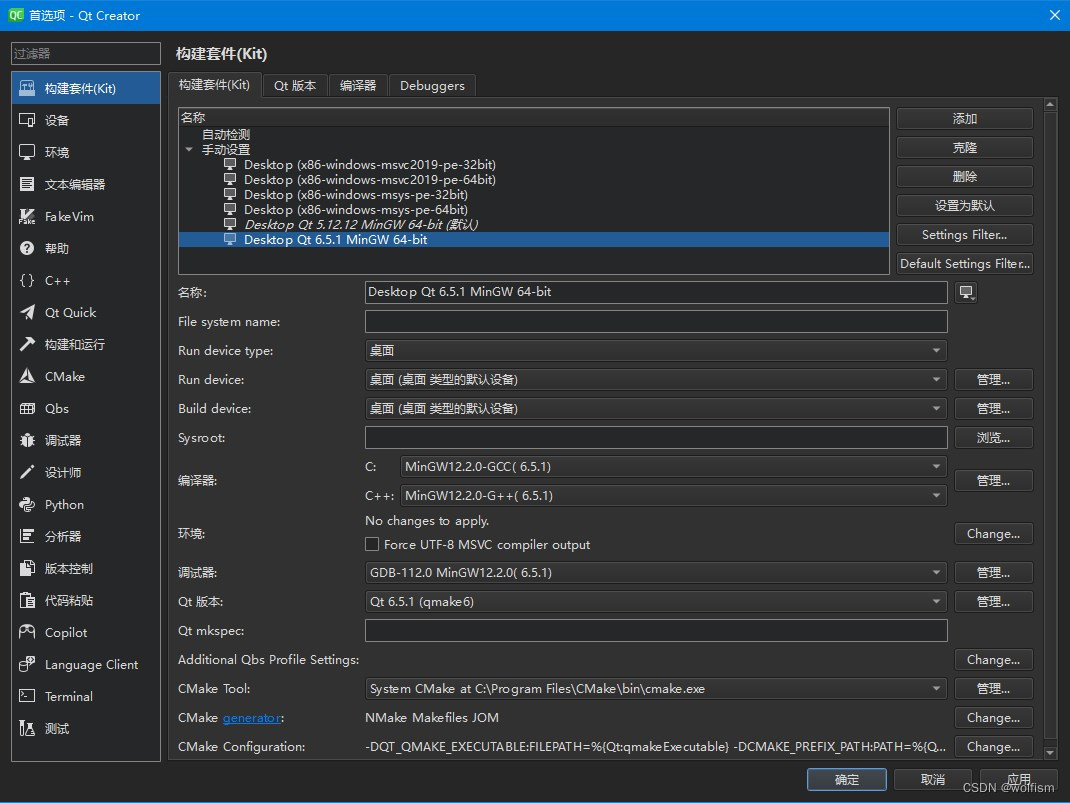Open the C compiler MinGW12.2.0-GCC dropdown
Screen dimensions: 1070x803
[674, 467]
